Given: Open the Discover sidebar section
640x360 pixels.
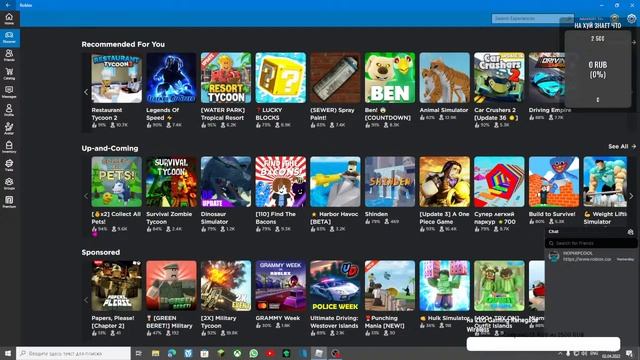Looking at the screenshot, I should click(x=9, y=37).
